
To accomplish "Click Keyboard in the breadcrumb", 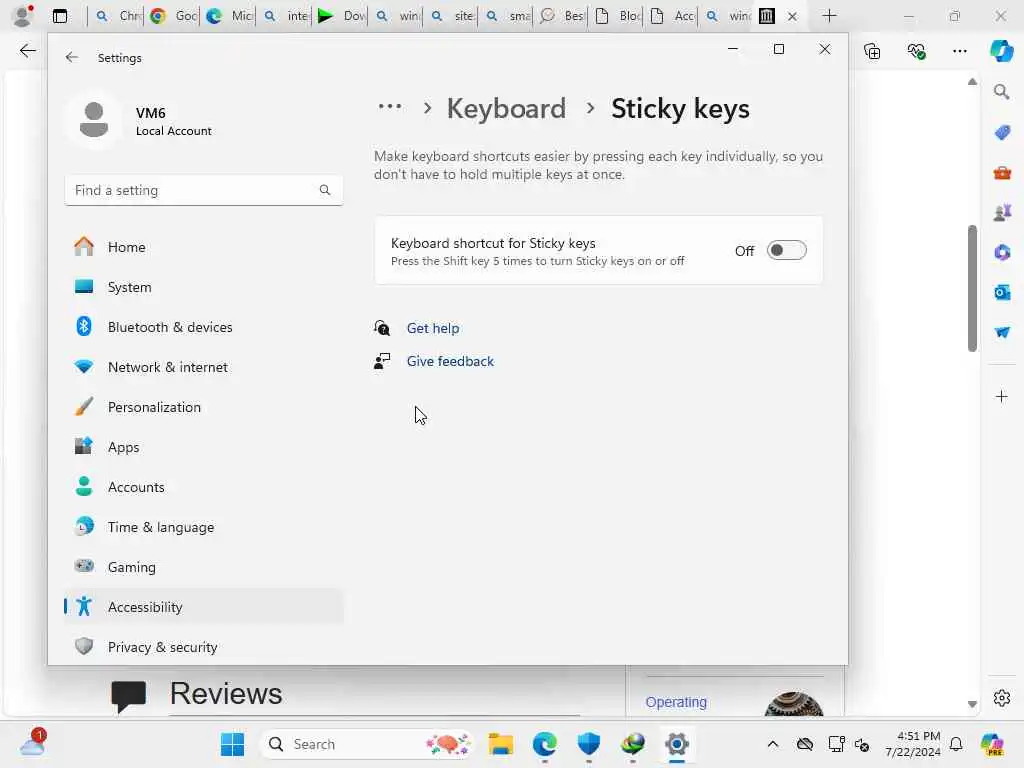I will [506, 108].
